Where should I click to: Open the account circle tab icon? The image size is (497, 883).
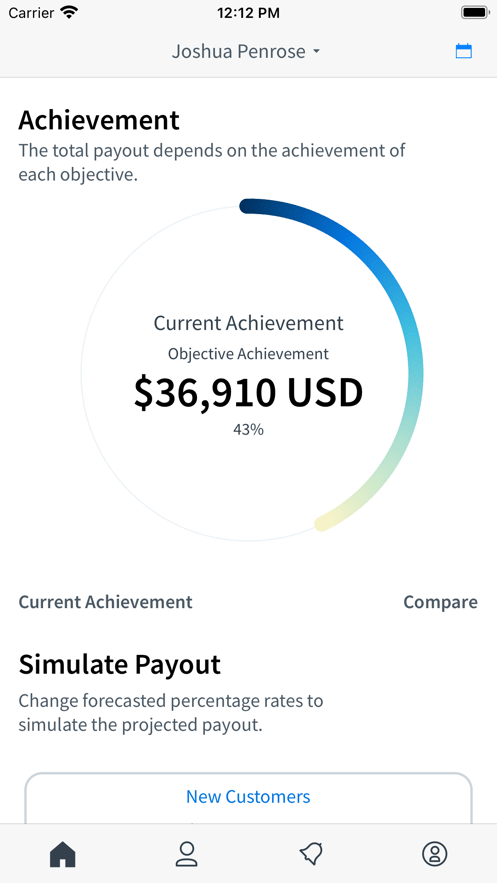pyautogui.click(x=435, y=854)
